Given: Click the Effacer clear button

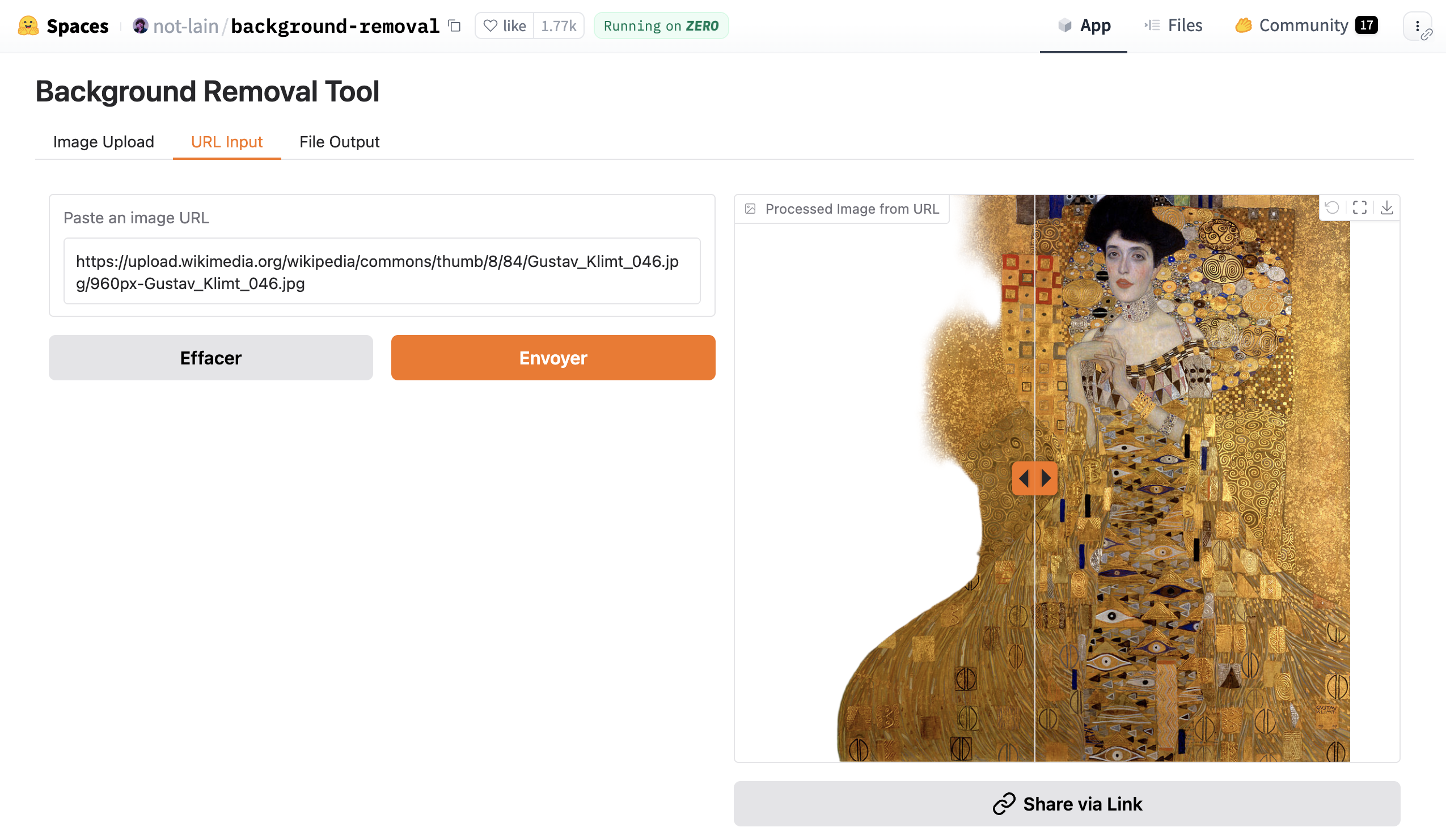Looking at the screenshot, I should pos(210,358).
